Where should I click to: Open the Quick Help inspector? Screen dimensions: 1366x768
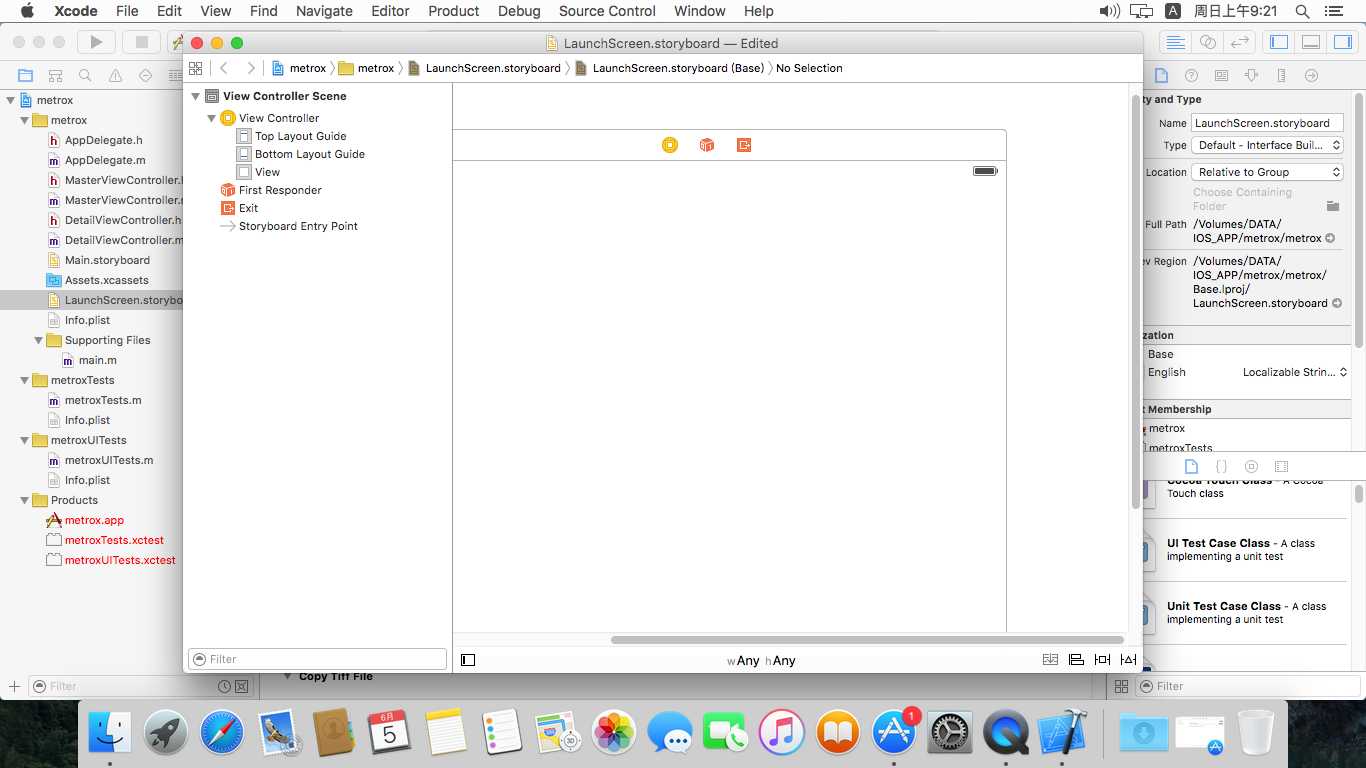point(1191,75)
